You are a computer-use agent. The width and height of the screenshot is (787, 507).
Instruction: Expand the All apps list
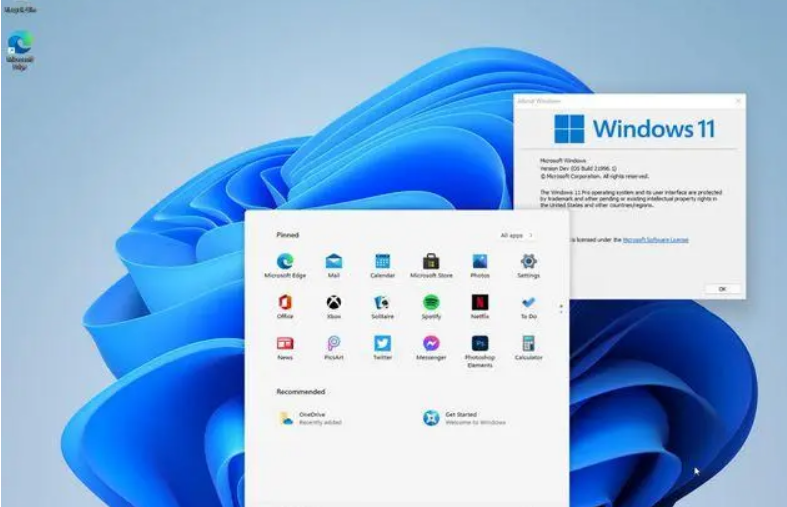click(516, 235)
